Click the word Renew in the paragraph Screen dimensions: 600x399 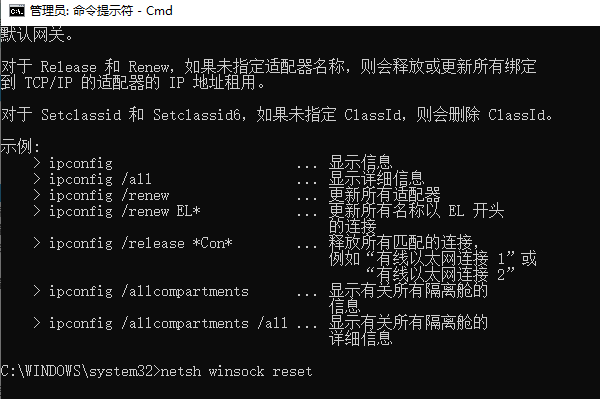(x=148, y=67)
